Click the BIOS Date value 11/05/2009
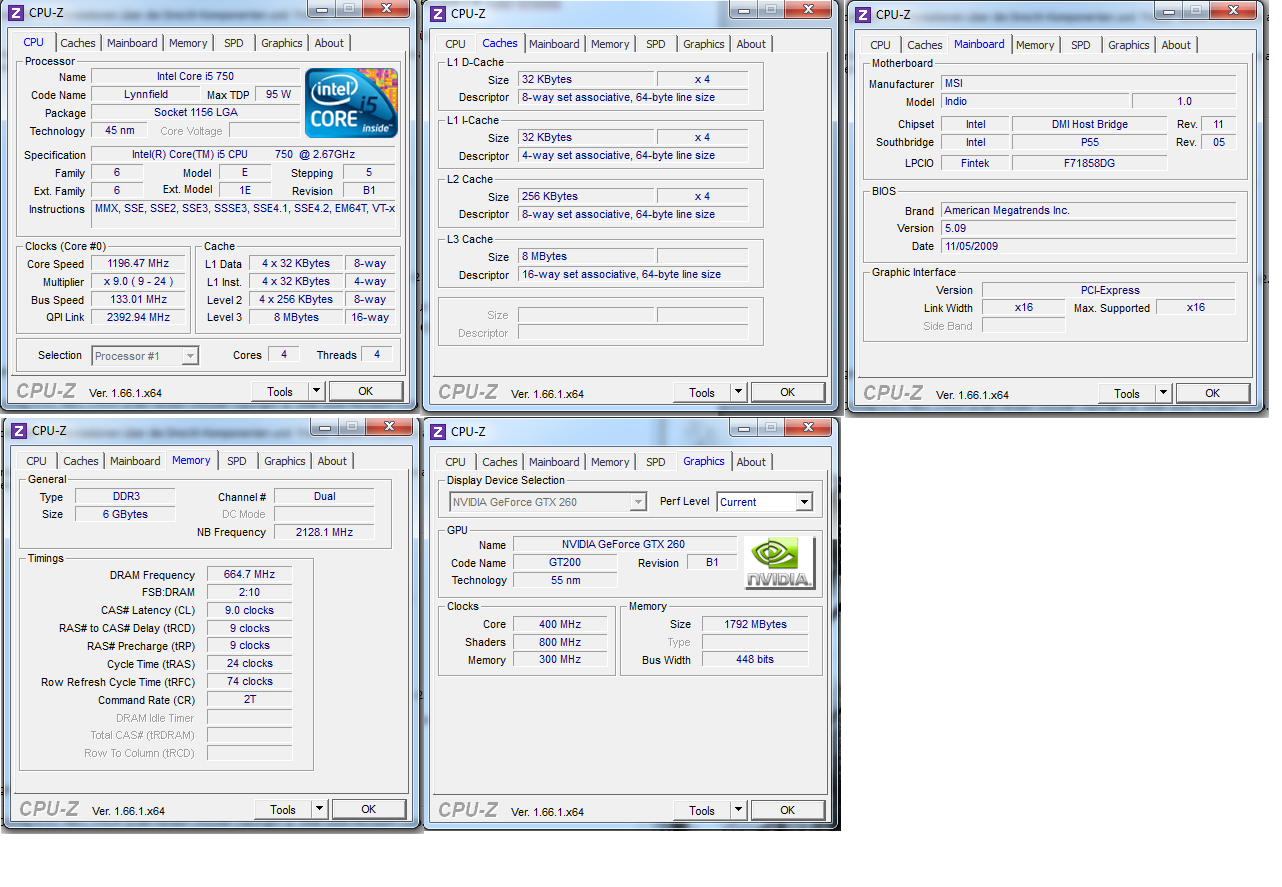The height and width of the screenshot is (887, 1282). (x=1089, y=246)
